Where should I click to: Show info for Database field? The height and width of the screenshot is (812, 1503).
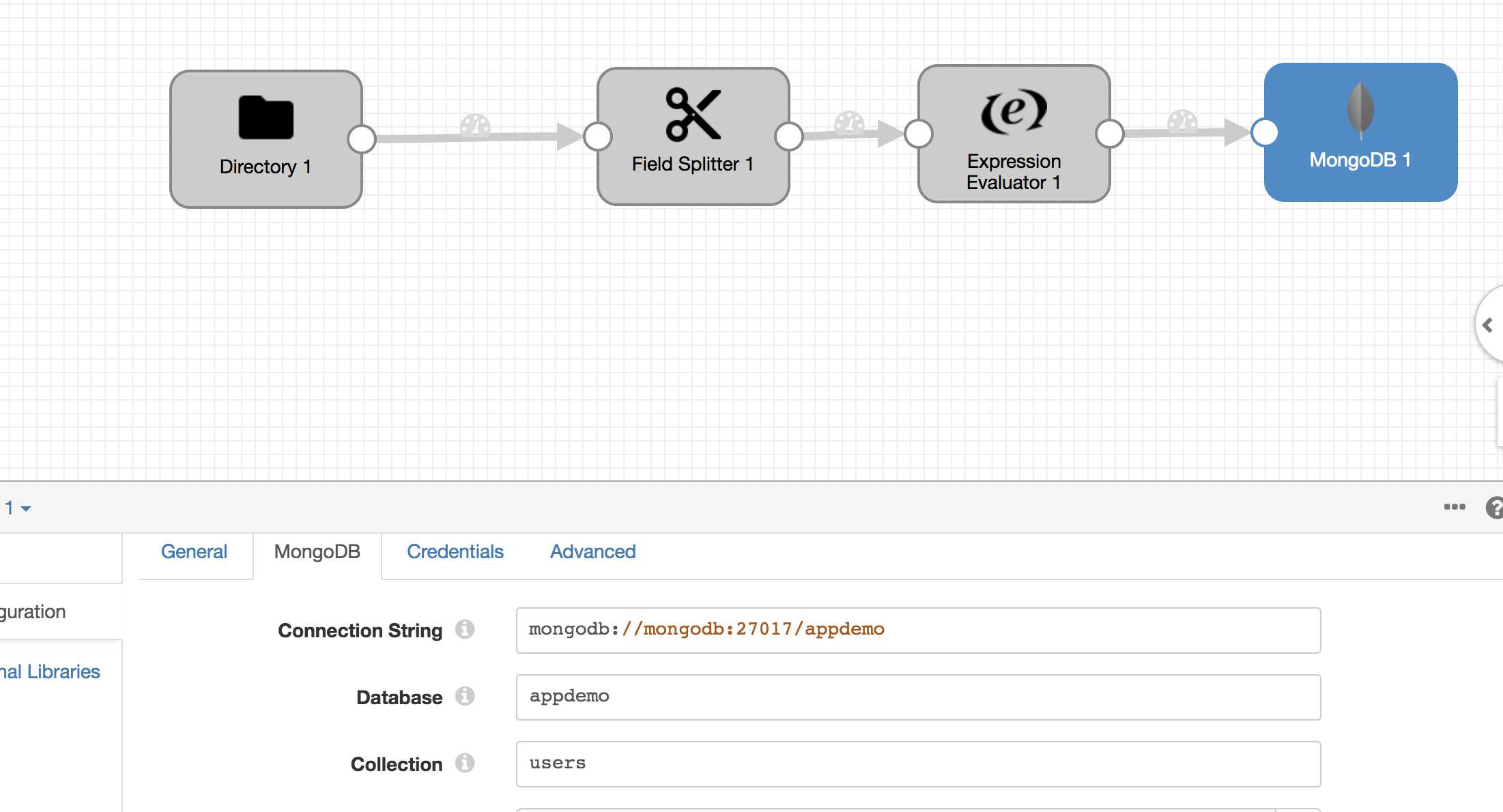[465, 696]
